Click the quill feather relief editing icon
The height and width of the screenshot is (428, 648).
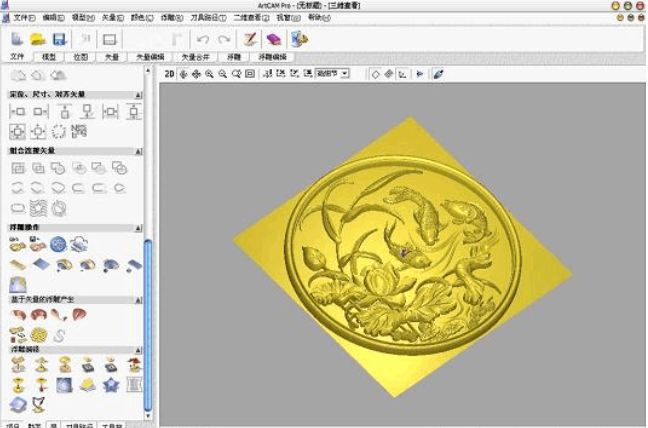coord(38,404)
